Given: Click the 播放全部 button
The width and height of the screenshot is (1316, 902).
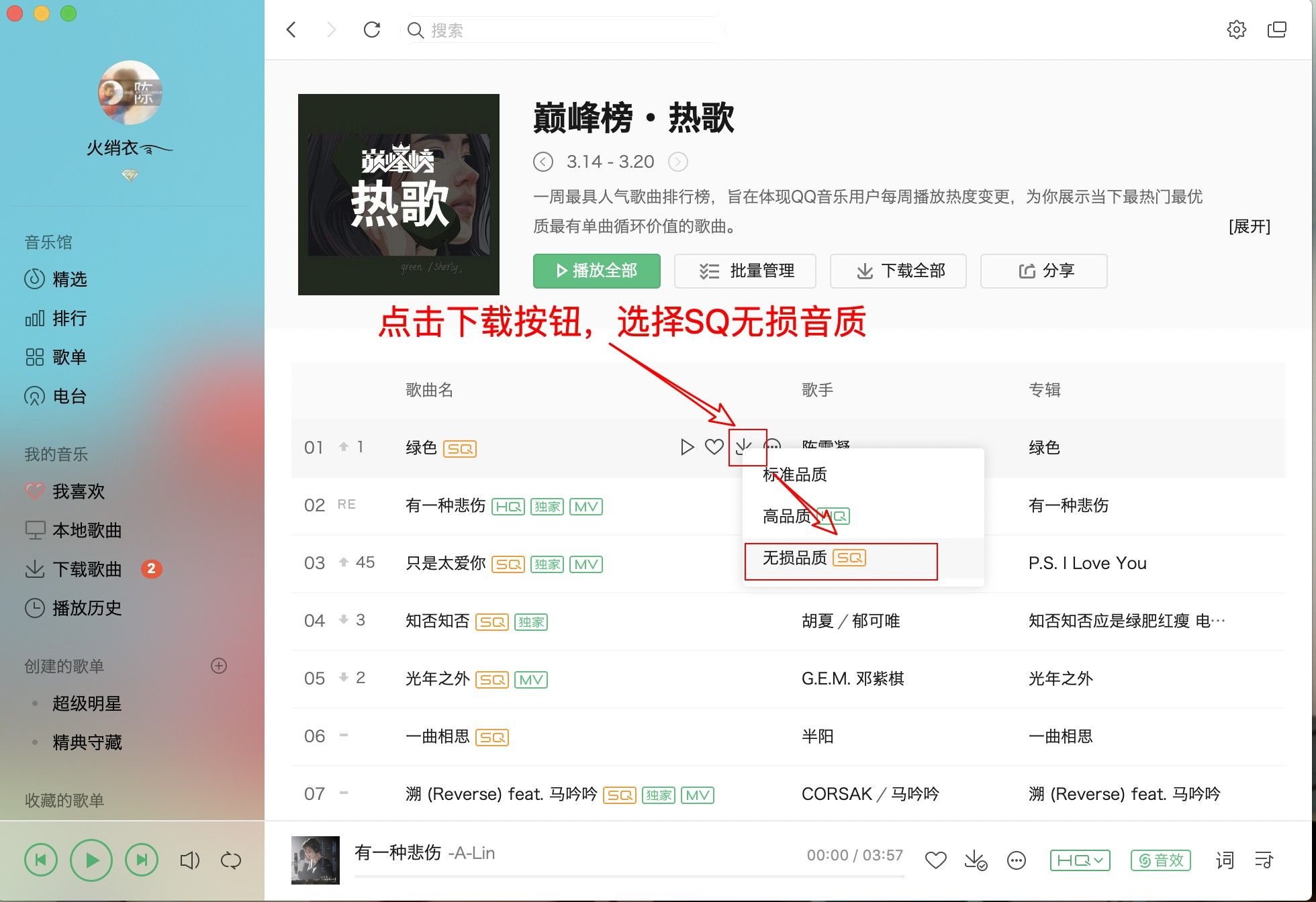Looking at the screenshot, I should (x=597, y=270).
